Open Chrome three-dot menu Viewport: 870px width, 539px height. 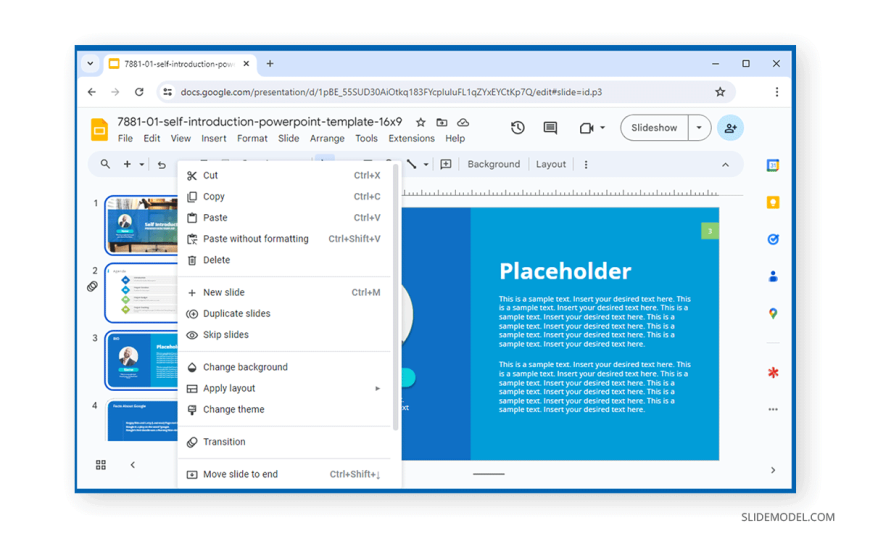777,92
